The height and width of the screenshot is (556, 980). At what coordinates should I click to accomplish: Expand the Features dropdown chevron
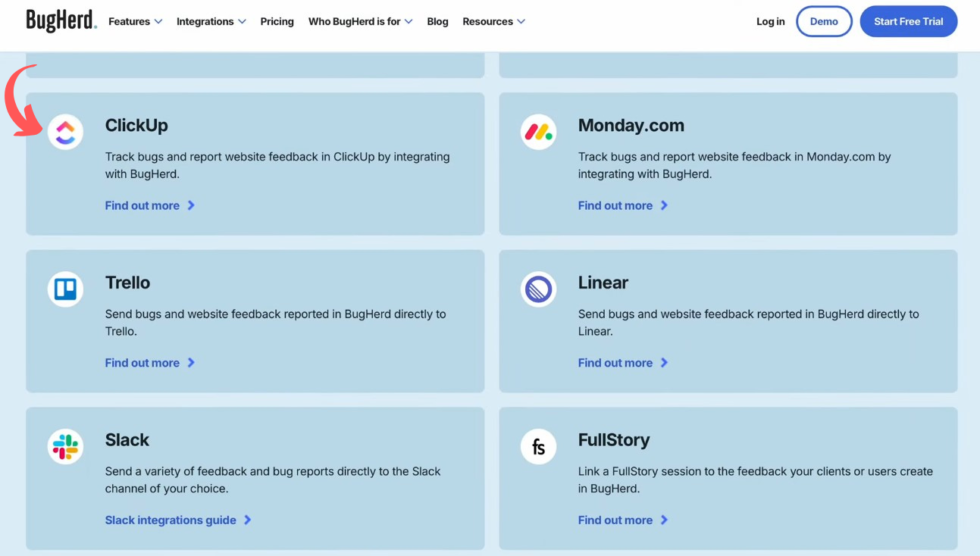(159, 22)
